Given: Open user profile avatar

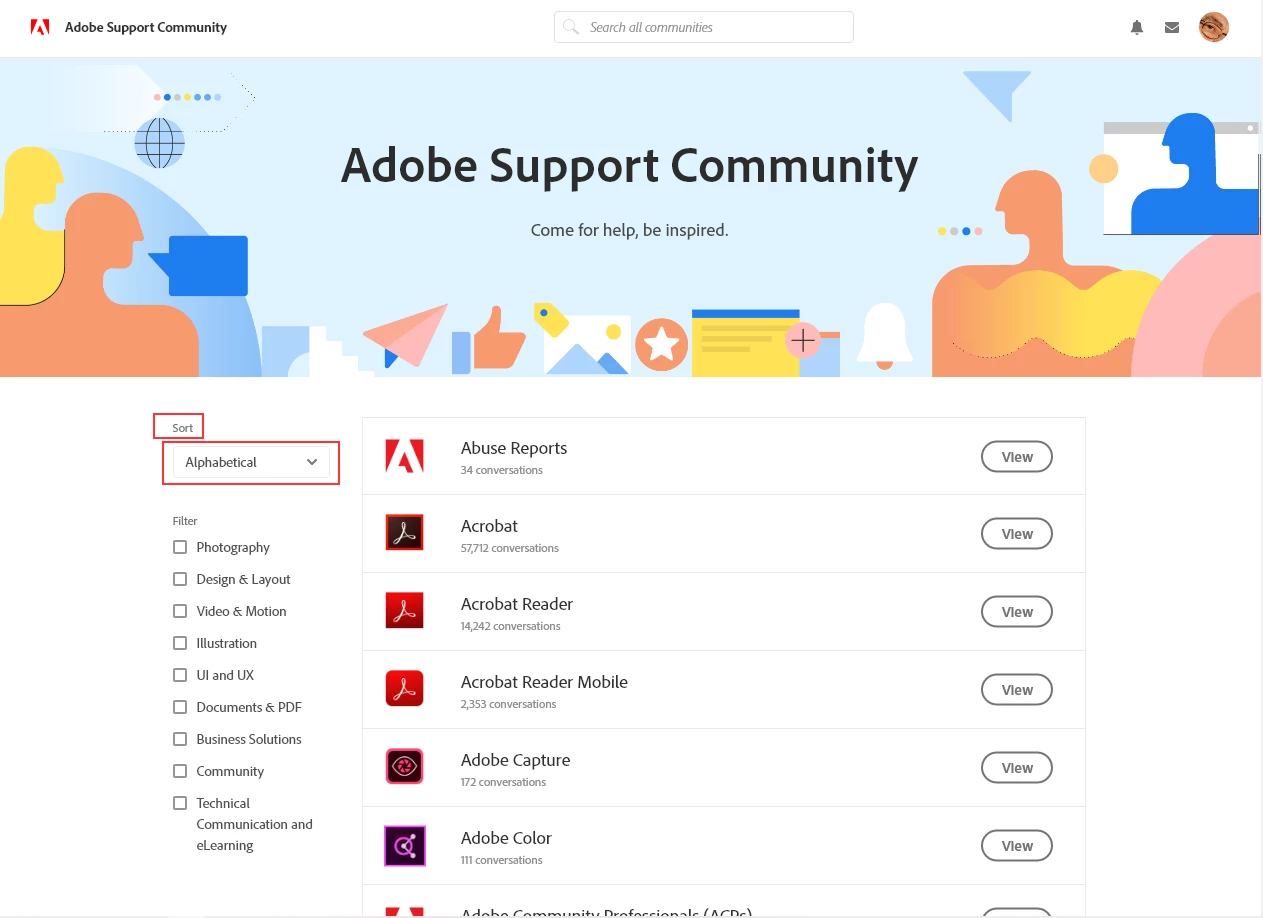Looking at the screenshot, I should pyautogui.click(x=1214, y=27).
